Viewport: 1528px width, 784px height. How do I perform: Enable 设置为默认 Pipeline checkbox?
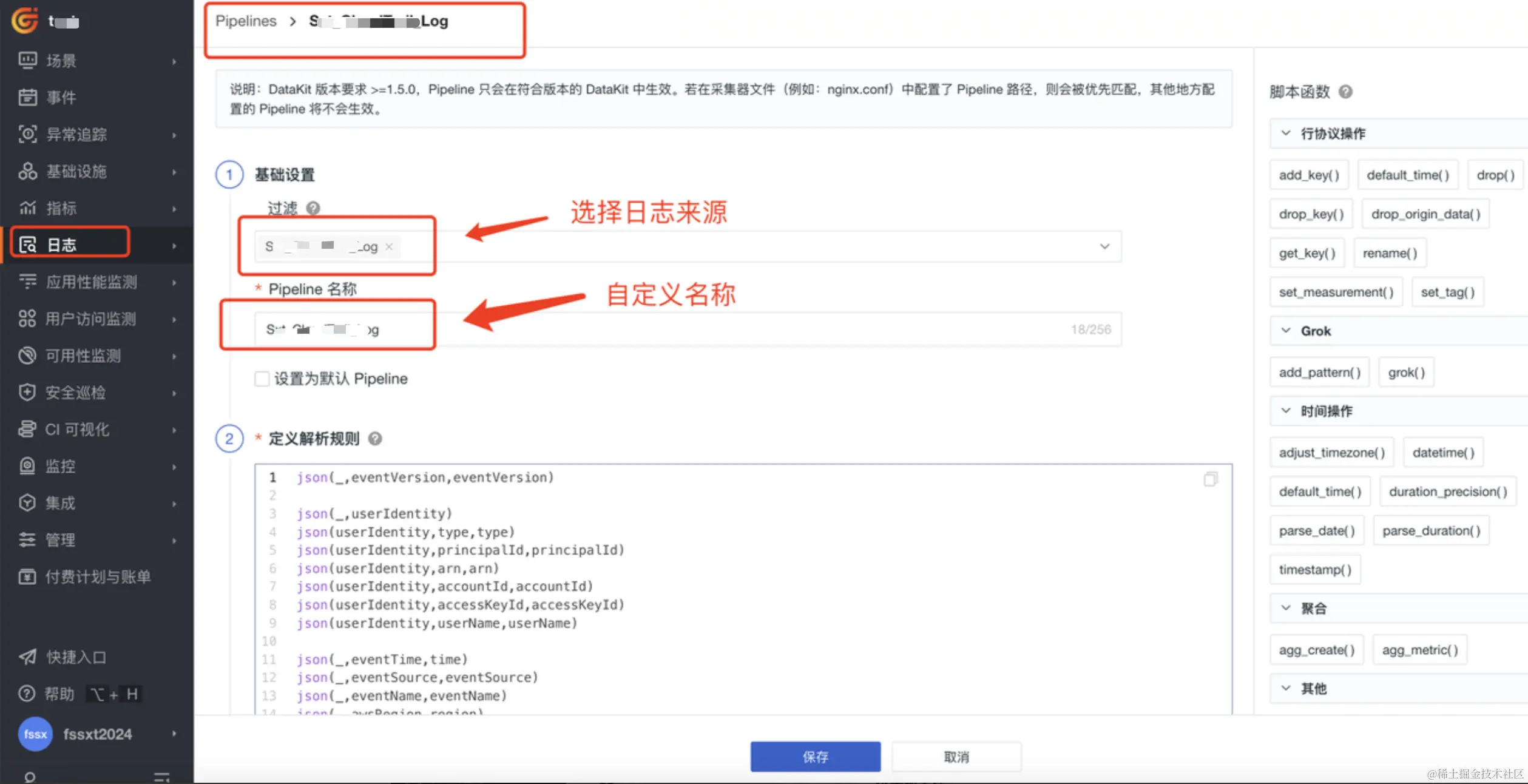click(262, 379)
